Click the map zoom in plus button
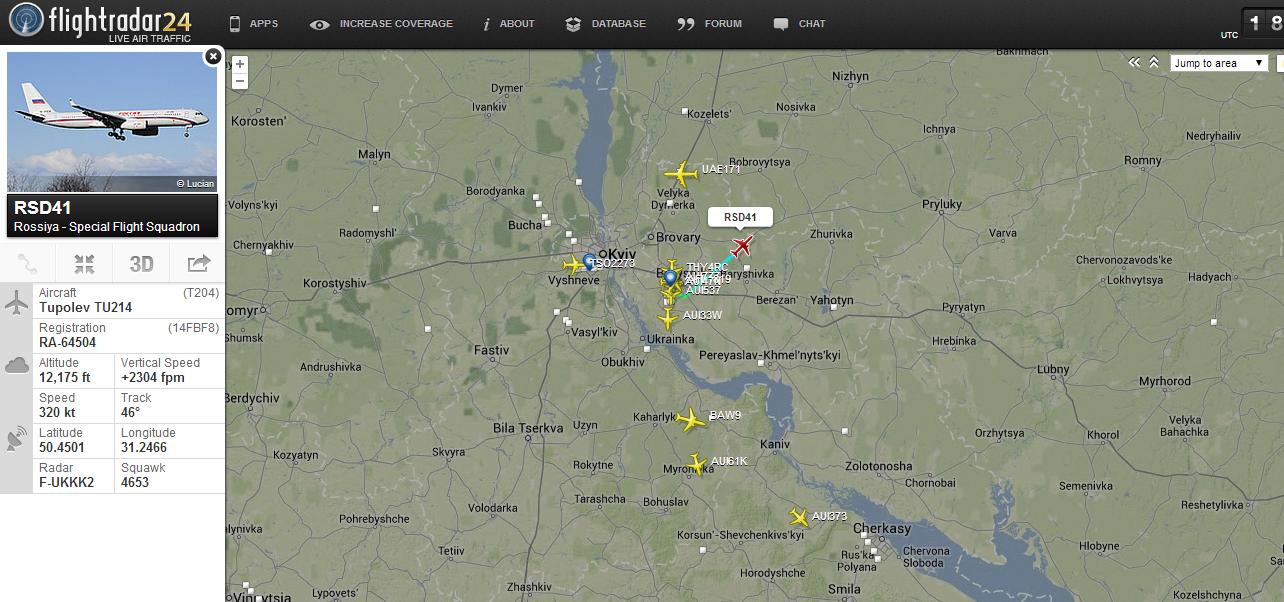This screenshot has width=1284, height=602. pos(240,64)
